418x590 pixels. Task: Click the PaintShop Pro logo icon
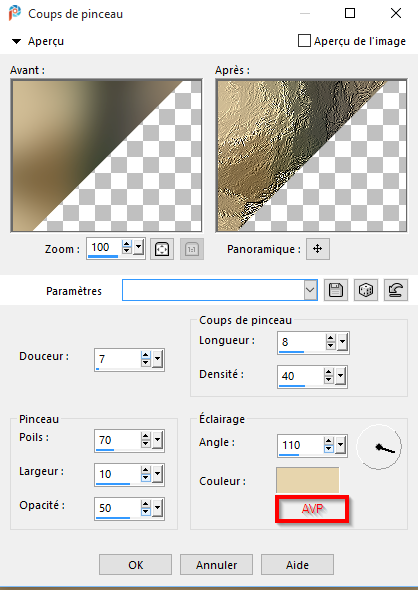click(x=15, y=13)
